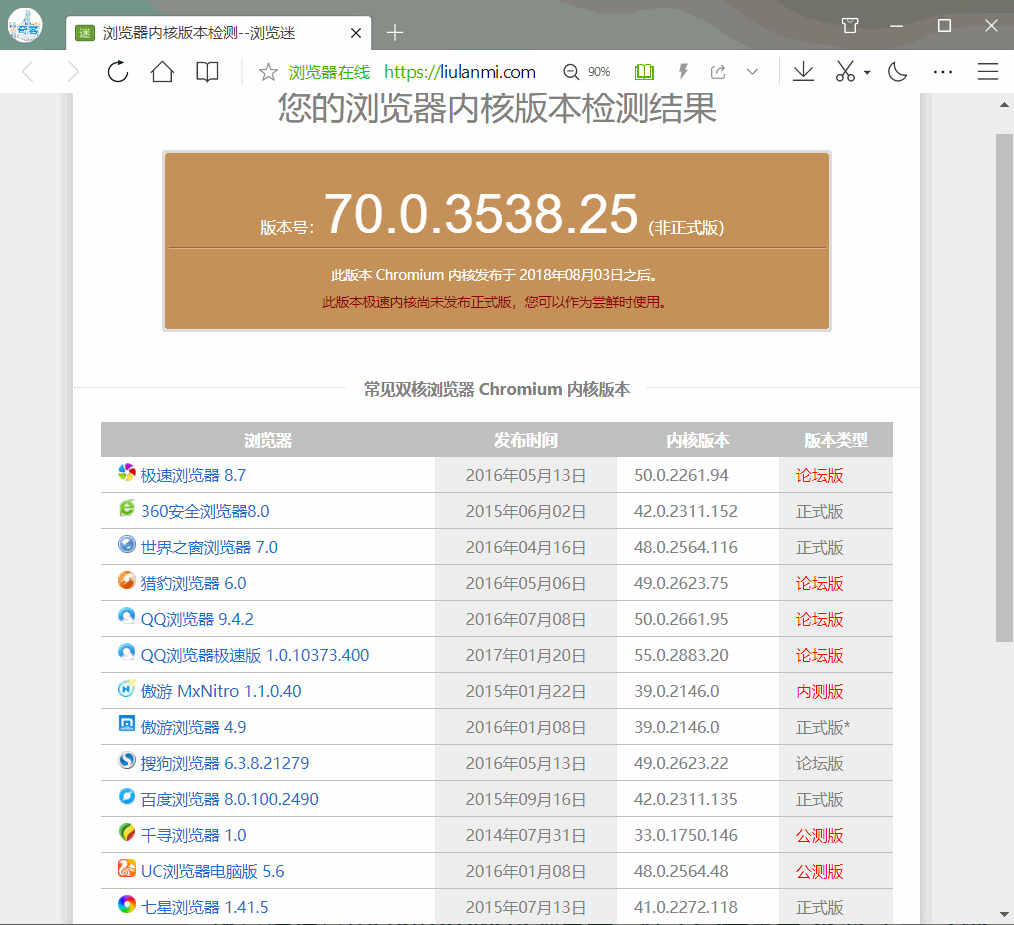Open the three-dots more tools menu

pos(943,72)
